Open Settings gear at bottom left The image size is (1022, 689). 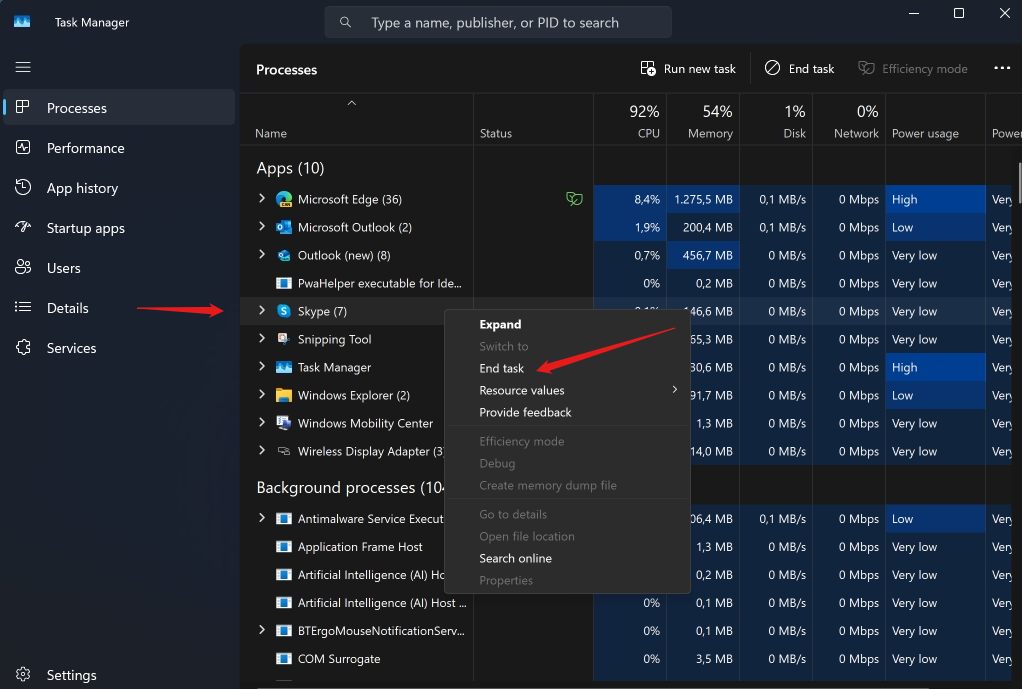(x=24, y=675)
